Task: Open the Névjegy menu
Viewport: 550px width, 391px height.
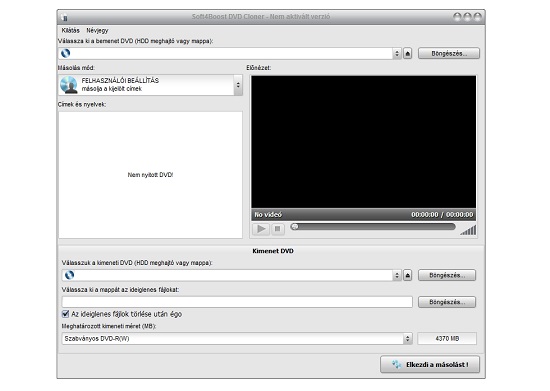Action: (97, 31)
